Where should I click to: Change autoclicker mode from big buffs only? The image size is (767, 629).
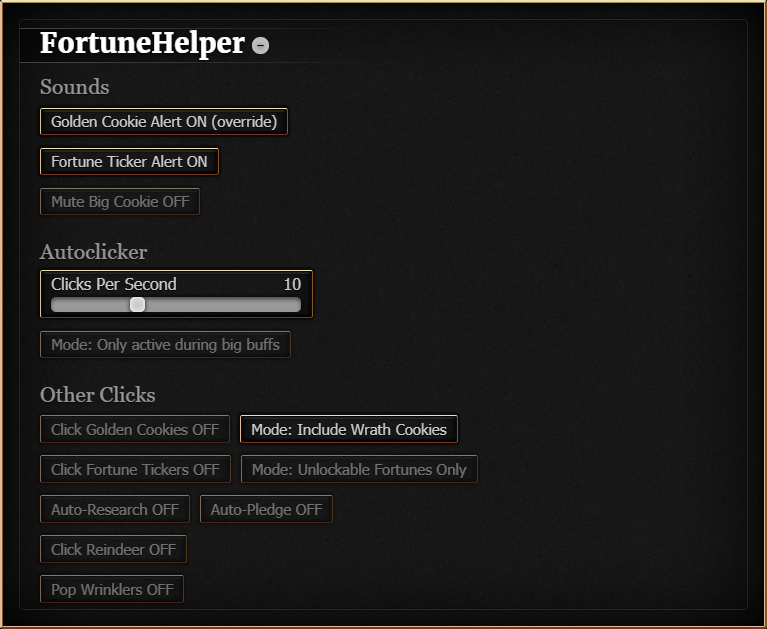click(x=165, y=345)
